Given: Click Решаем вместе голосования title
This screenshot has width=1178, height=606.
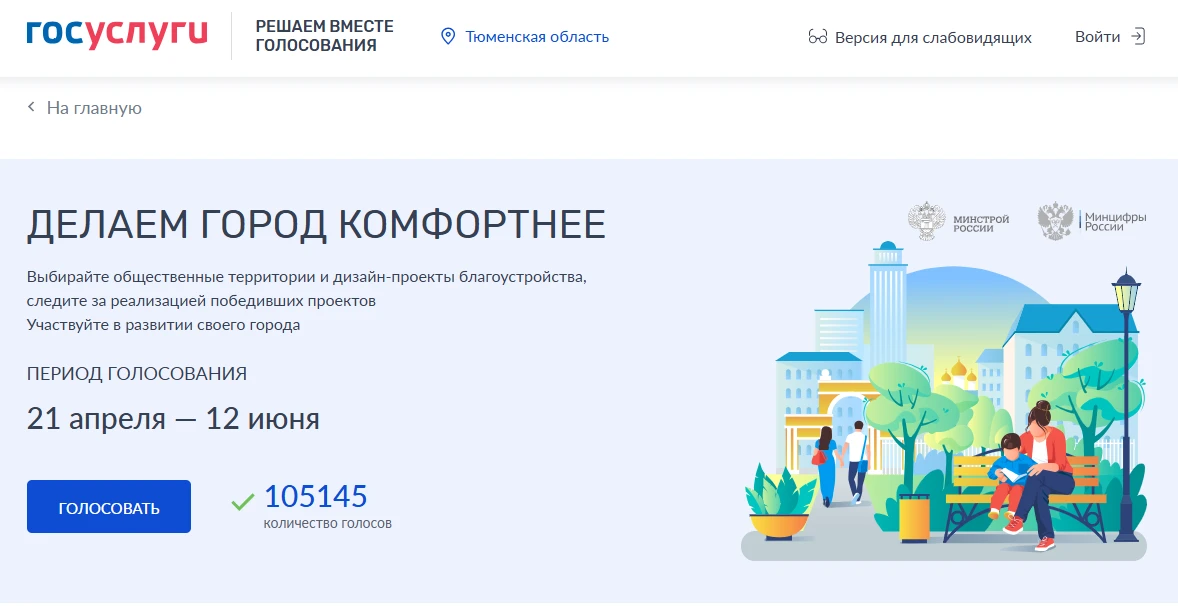Looking at the screenshot, I should pos(325,36).
